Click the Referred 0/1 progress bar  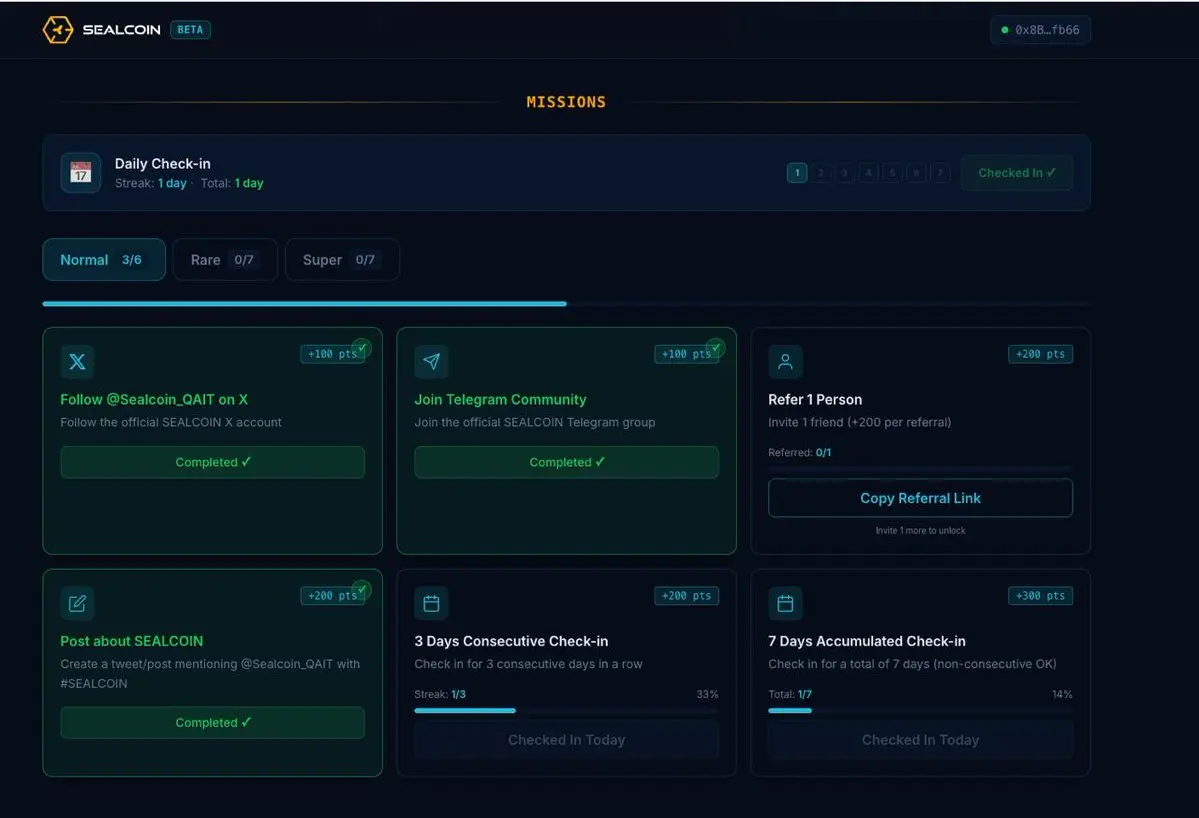click(921, 468)
